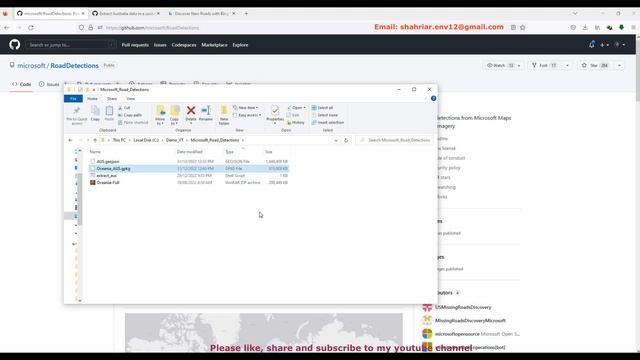This screenshot has width=640, height=360.
Task: Click Cut in the Clipboard group
Action: (124, 108)
